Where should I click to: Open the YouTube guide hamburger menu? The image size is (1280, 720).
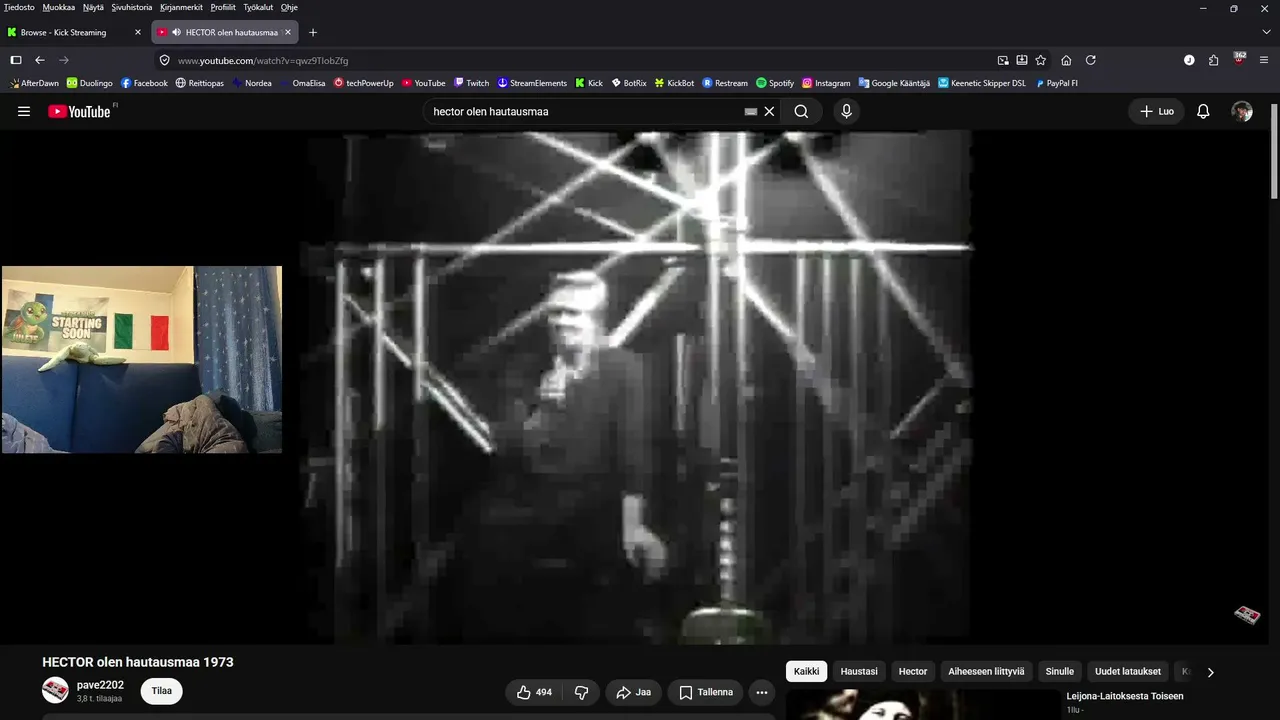click(24, 111)
